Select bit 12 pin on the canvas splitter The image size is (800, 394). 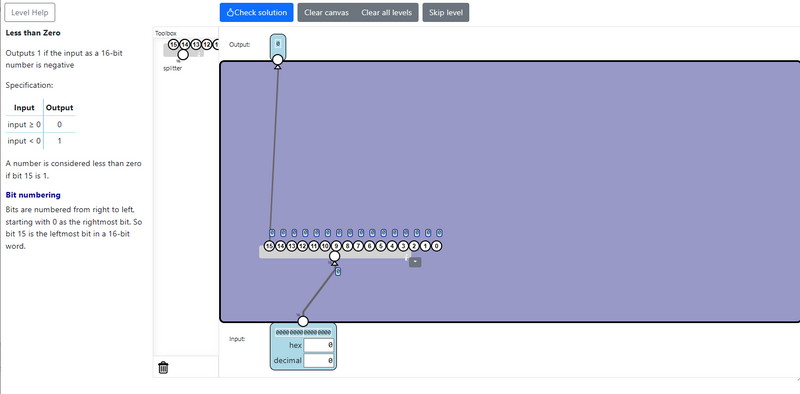tap(303, 246)
